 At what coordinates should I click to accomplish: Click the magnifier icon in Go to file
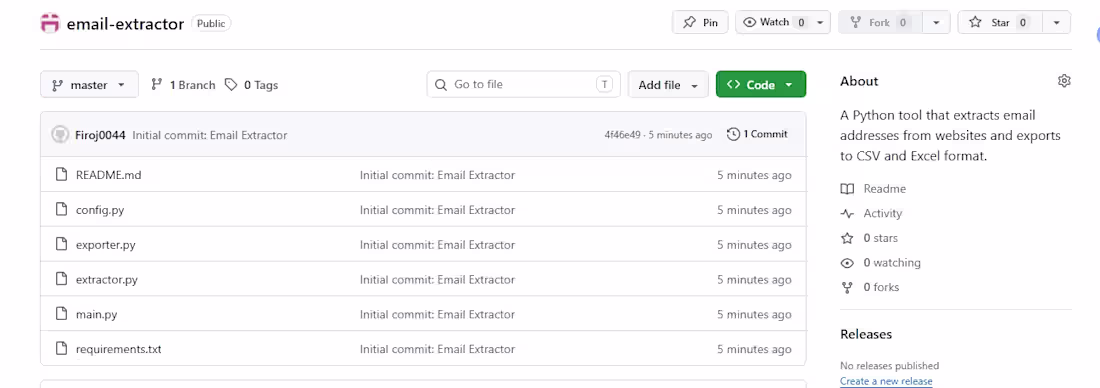[441, 85]
